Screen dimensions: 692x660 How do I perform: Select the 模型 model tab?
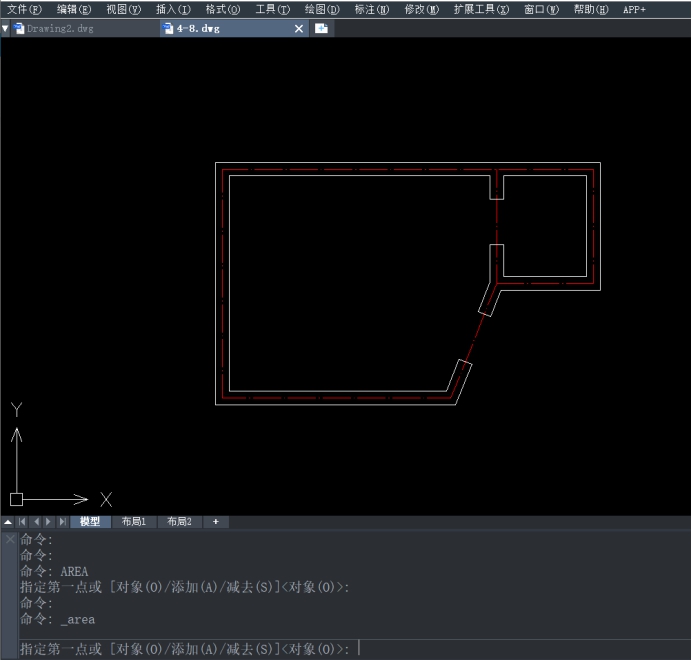[90, 522]
